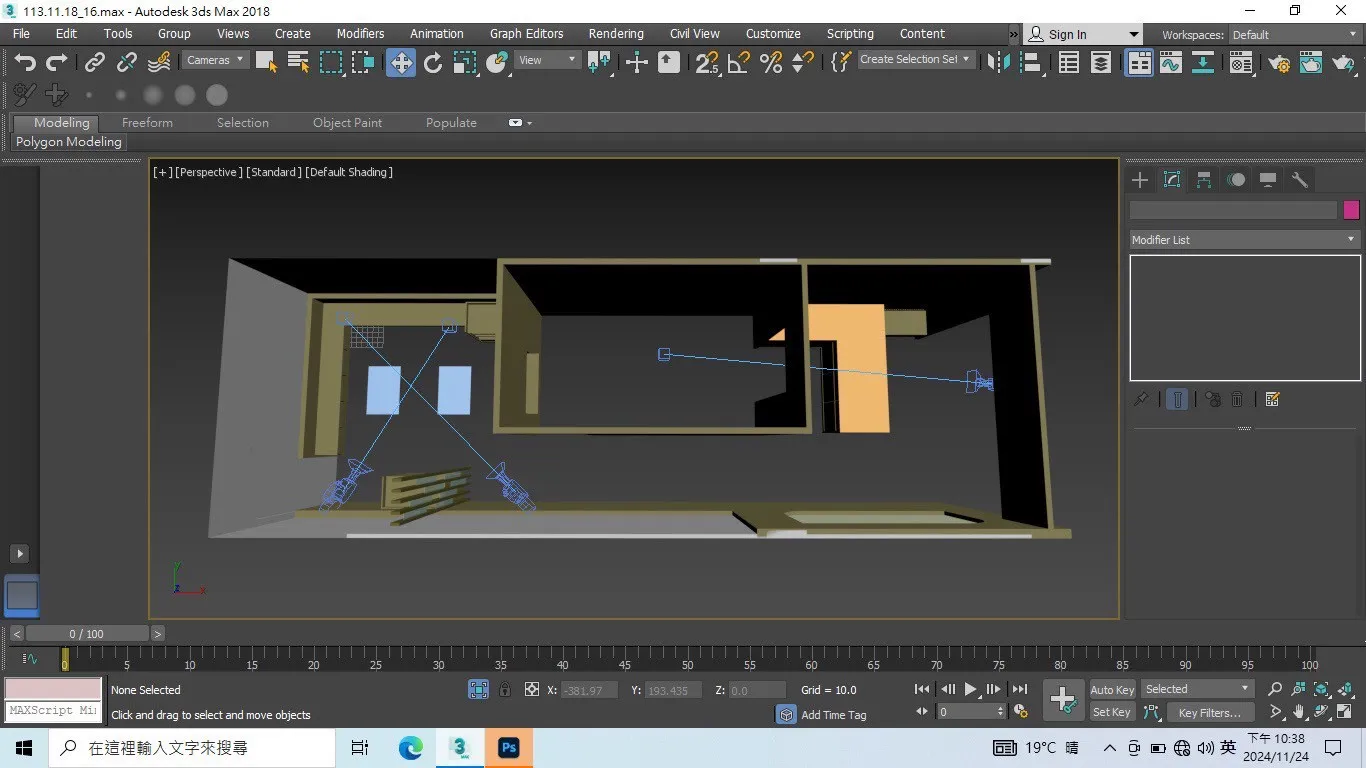Open the Cameras selection filter dropdown
Viewport: 1366px width, 768px height.
click(x=214, y=60)
